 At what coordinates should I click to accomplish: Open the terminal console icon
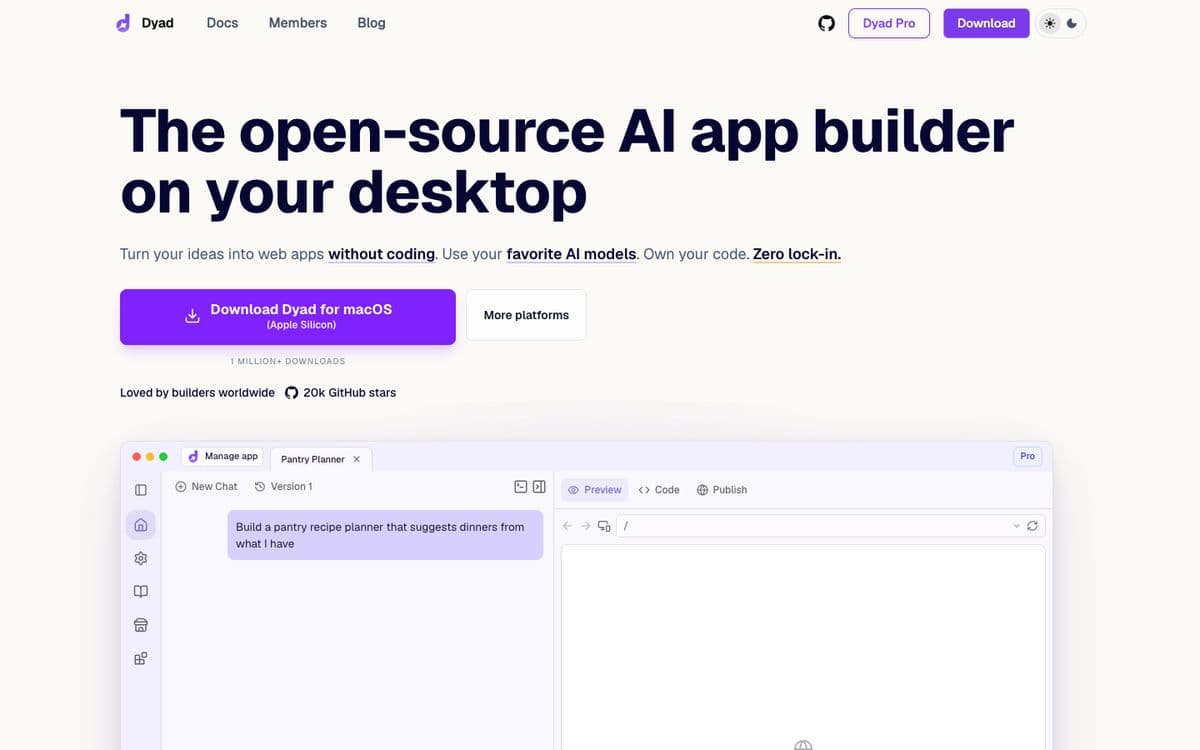coord(520,487)
